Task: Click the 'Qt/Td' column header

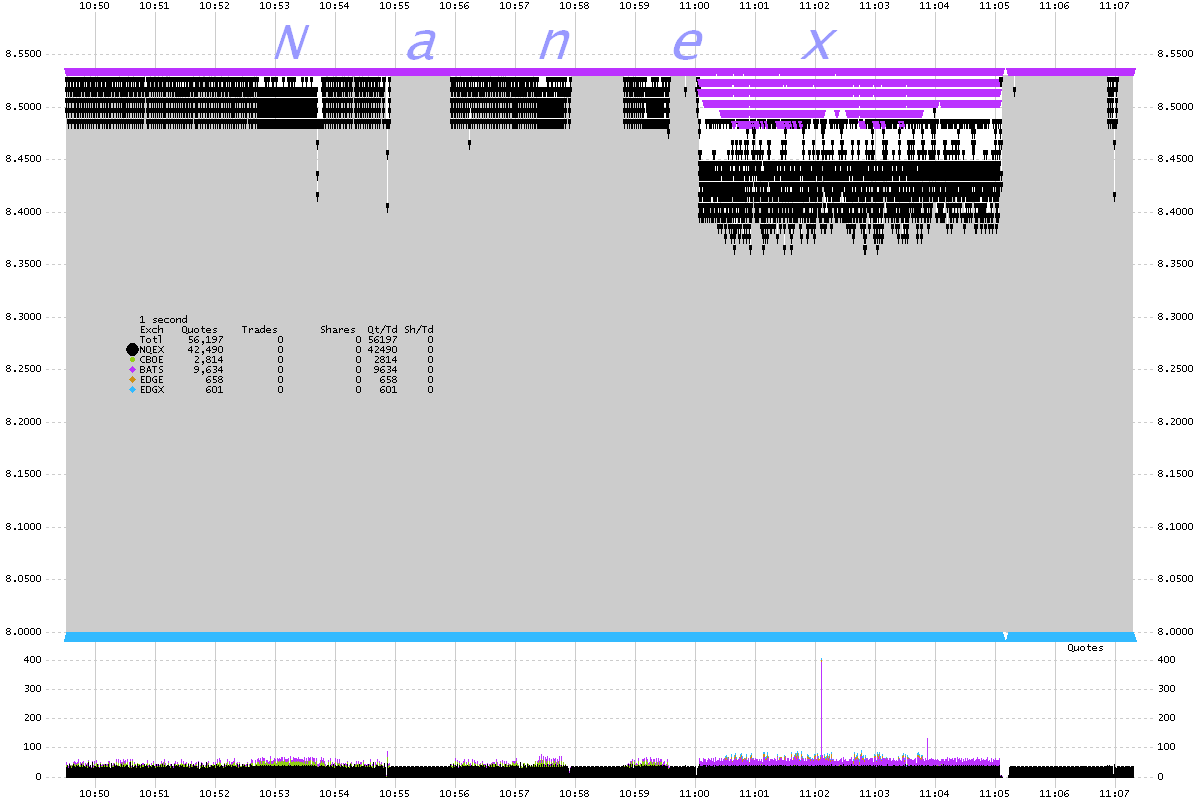Action: pyautogui.click(x=382, y=330)
